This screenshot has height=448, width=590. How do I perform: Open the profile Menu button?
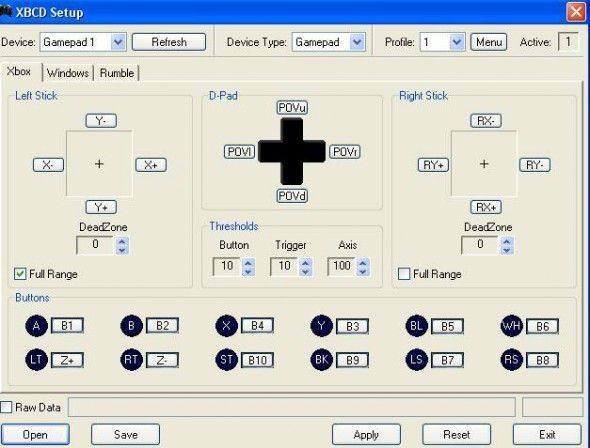coord(489,42)
